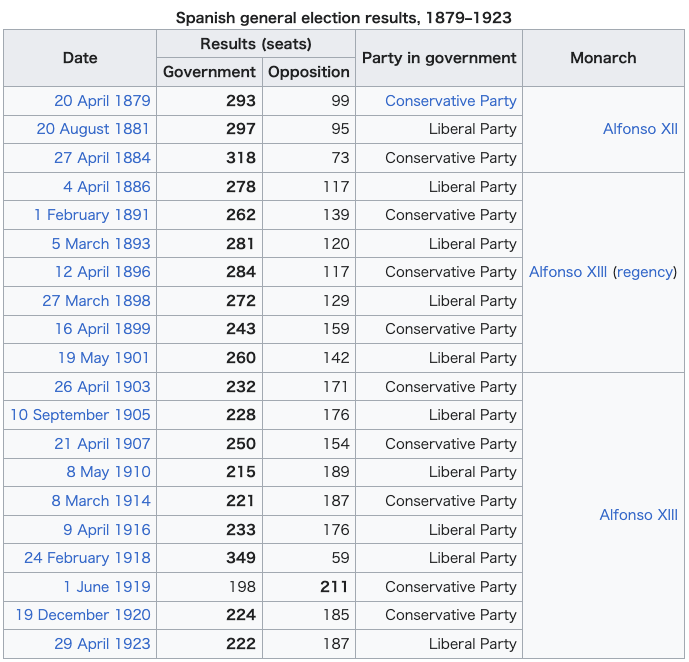The height and width of the screenshot is (662, 689).
Task: Click the 1 June 1919 link
Action: click(x=106, y=587)
